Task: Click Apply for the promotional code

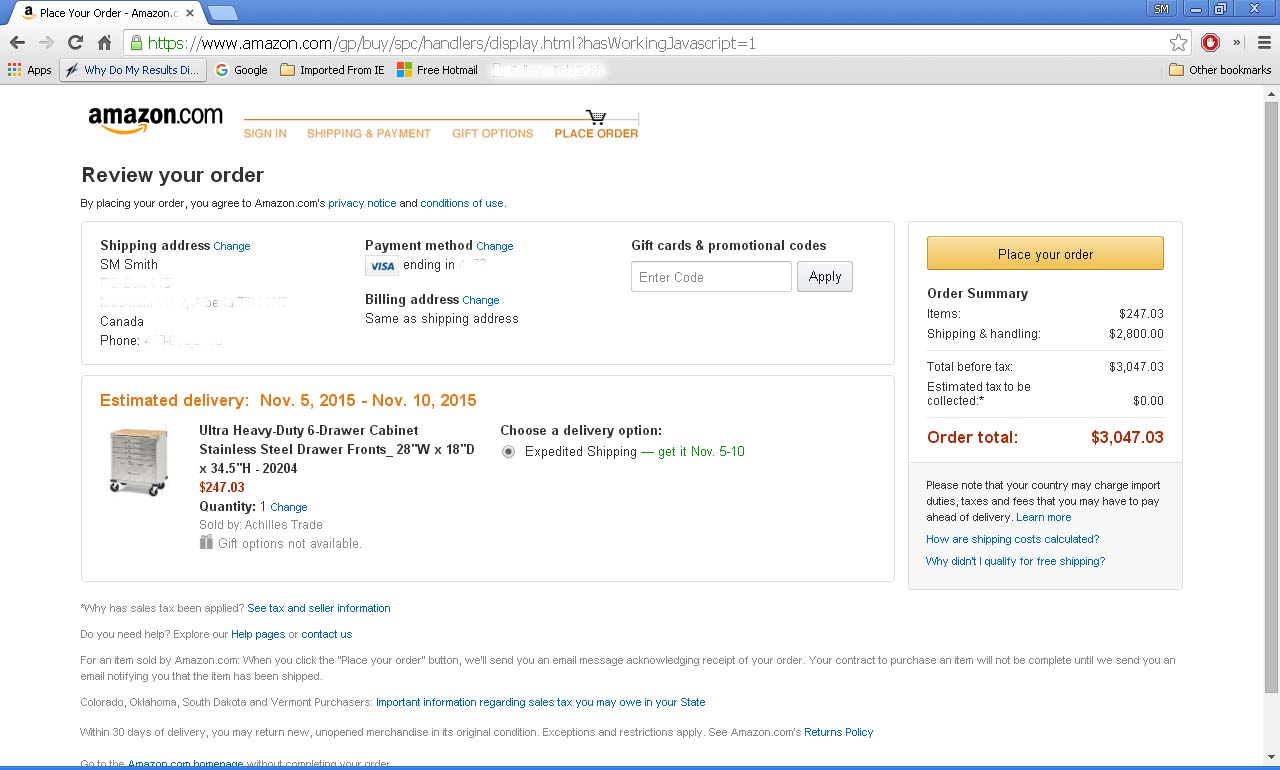Action: coord(825,277)
